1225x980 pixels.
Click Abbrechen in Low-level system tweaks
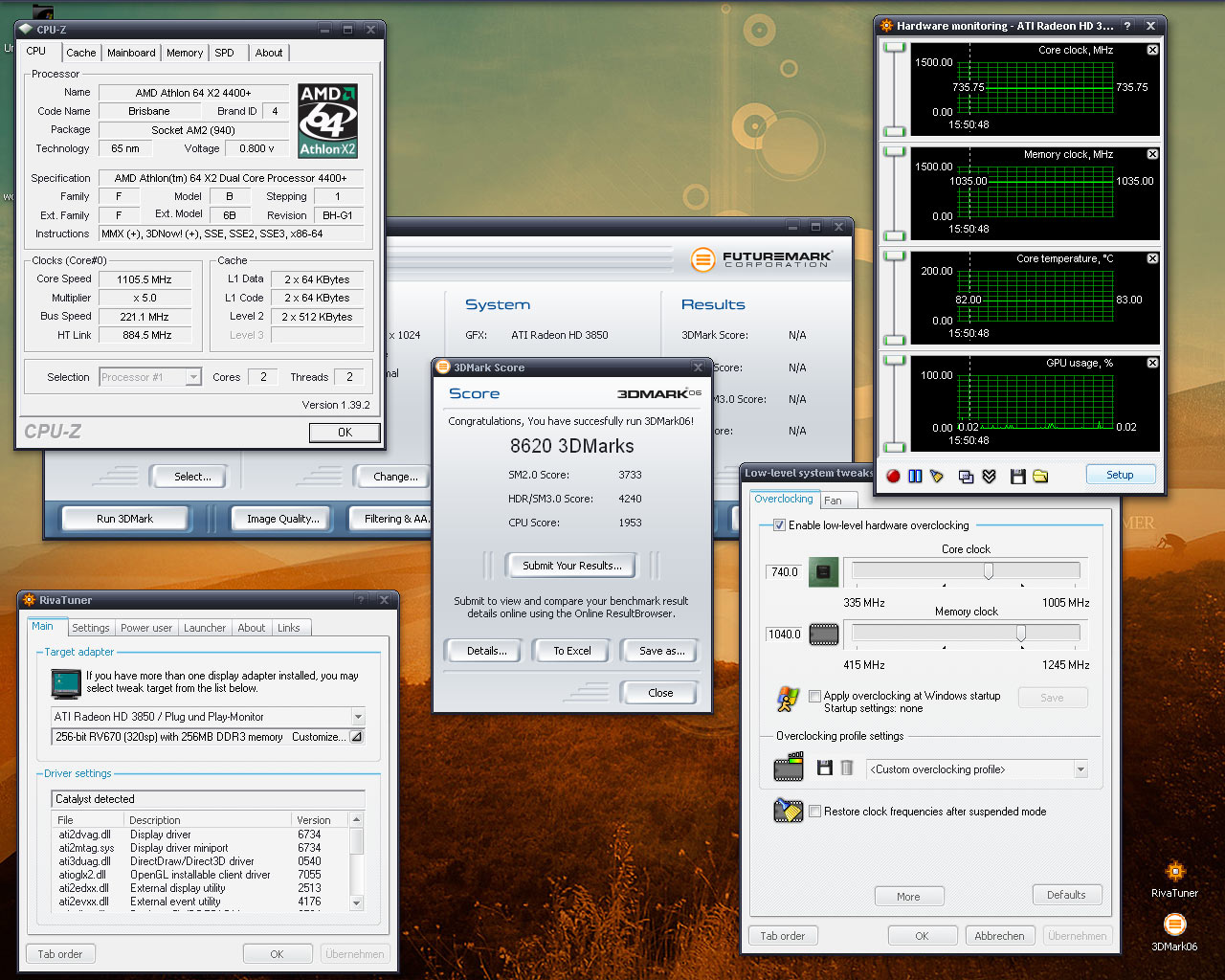pos(999,936)
